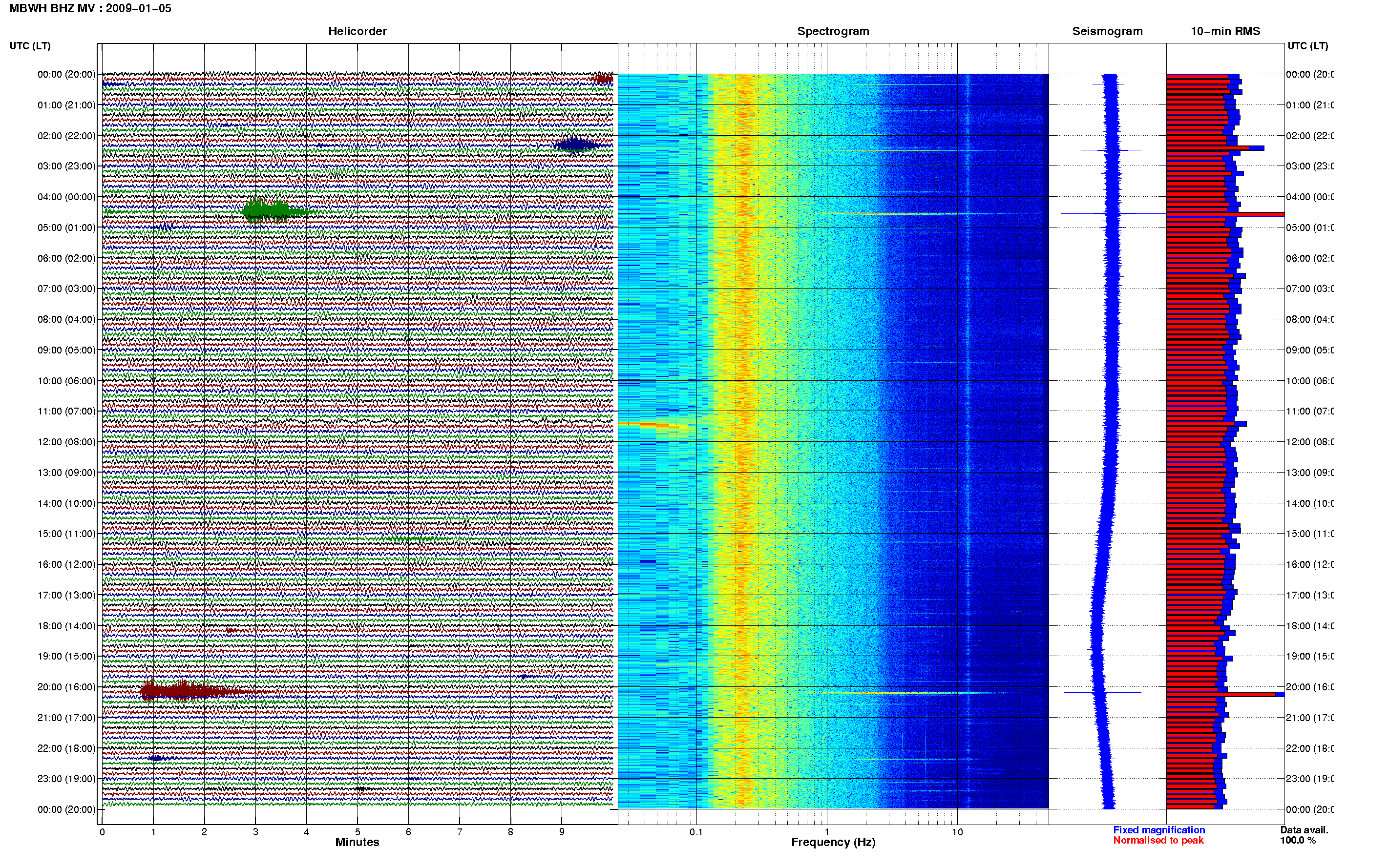Select the Spectrogram panel heading
The width and height of the screenshot is (1389, 868).
833,32
